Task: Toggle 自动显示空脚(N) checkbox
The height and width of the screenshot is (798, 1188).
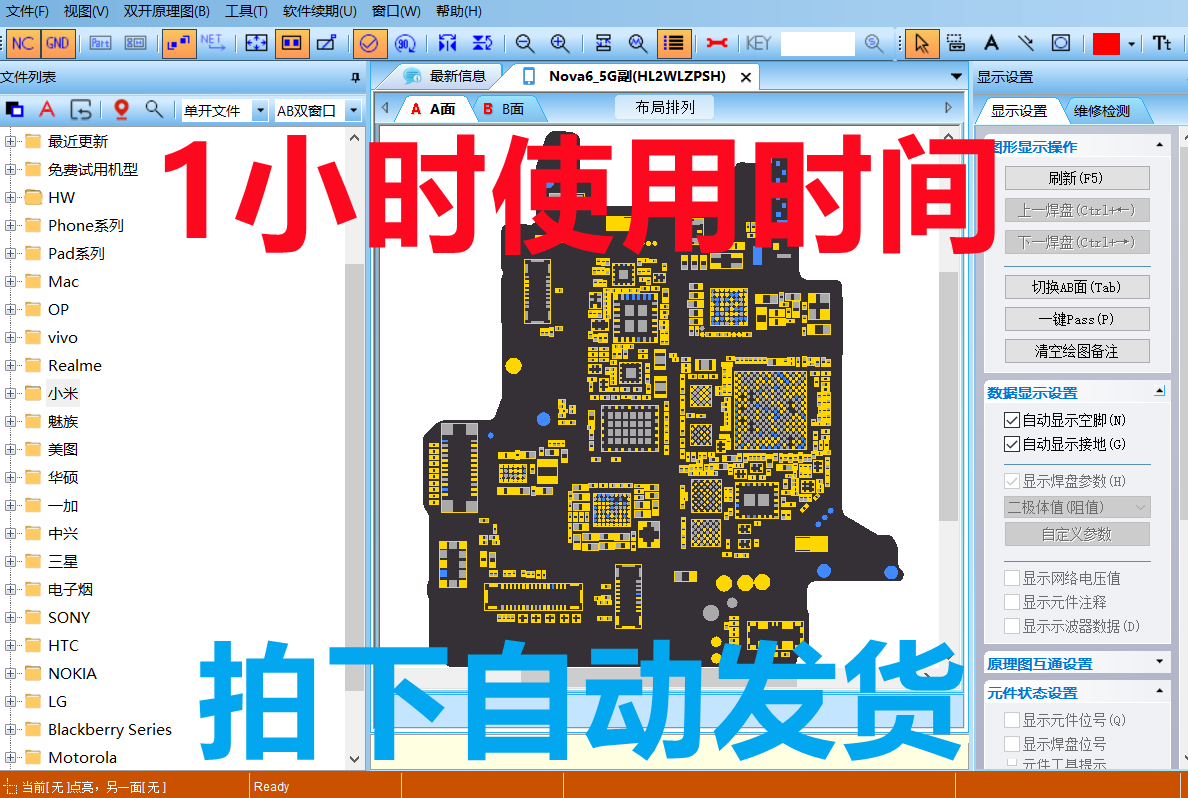Action: click(1012, 419)
